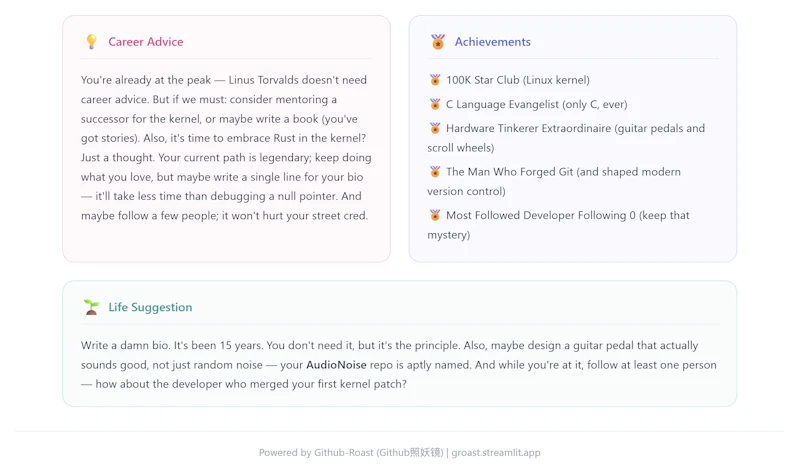Click the Life Suggestion heading
Screen dimensions: 800x474
tap(150, 307)
